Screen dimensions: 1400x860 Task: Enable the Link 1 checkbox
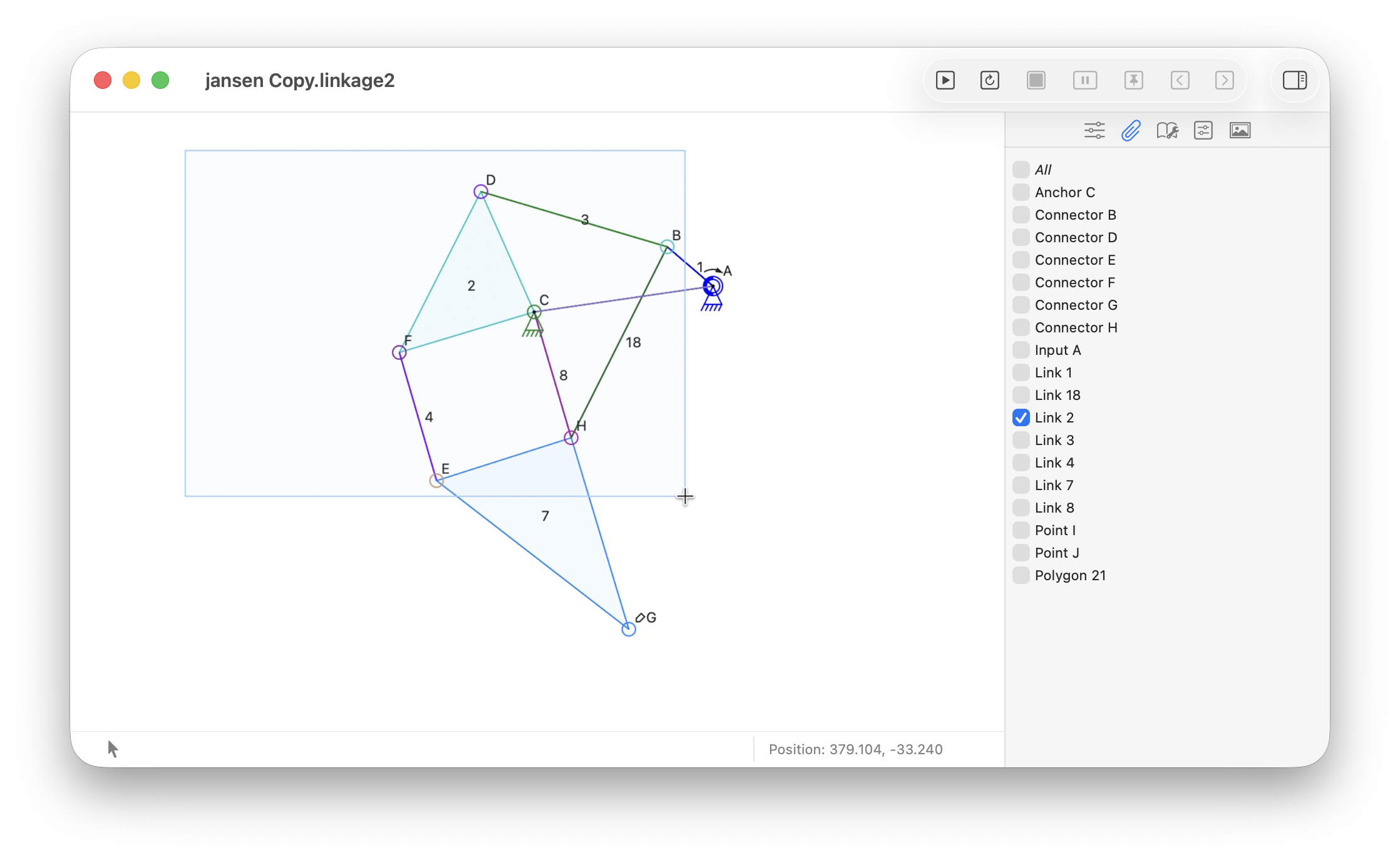(x=1021, y=372)
